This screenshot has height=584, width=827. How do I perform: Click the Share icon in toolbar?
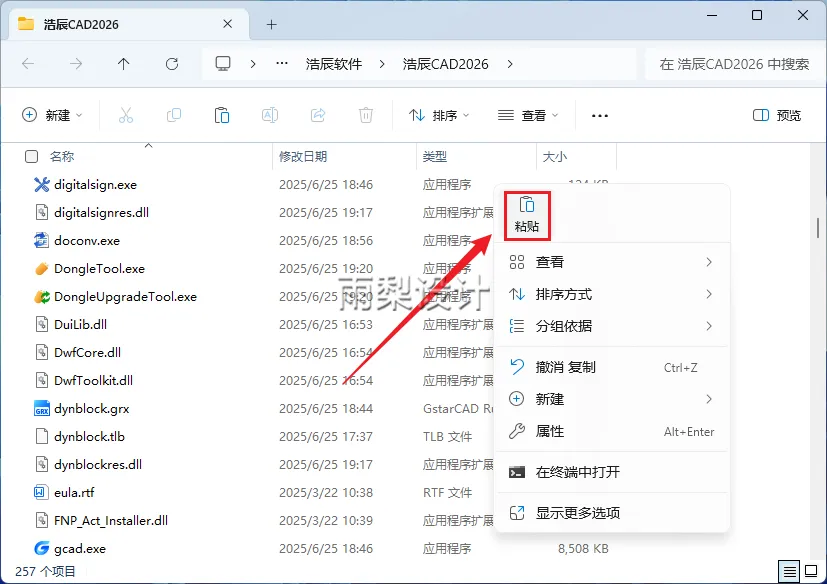click(x=318, y=115)
